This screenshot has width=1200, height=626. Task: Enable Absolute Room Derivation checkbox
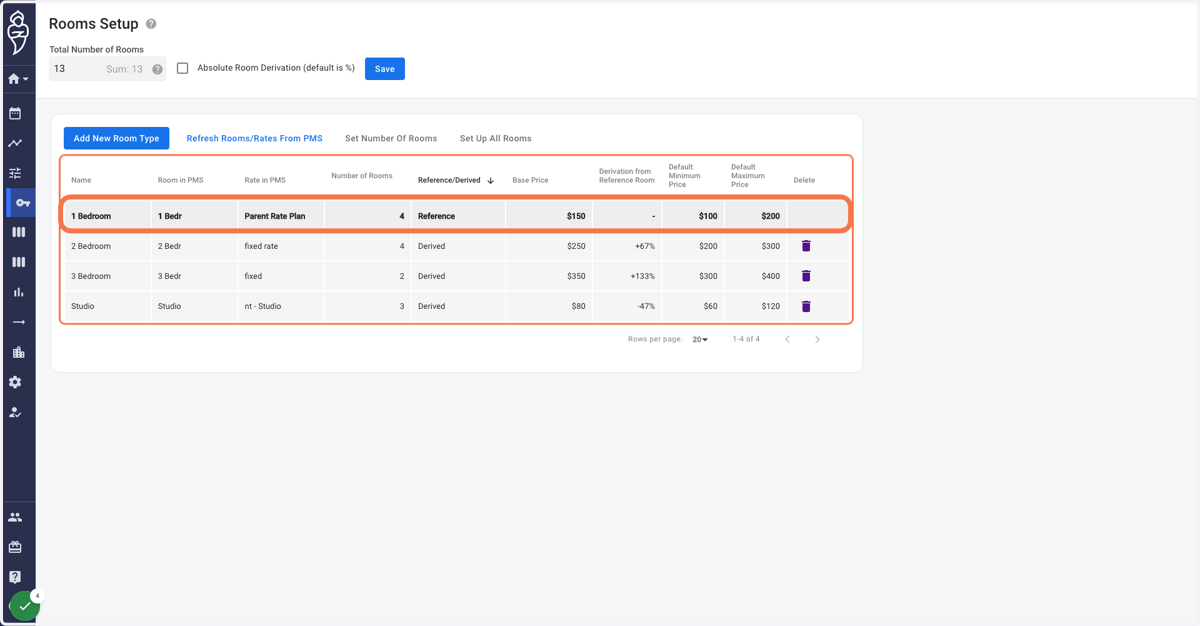(x=182, y=68)
